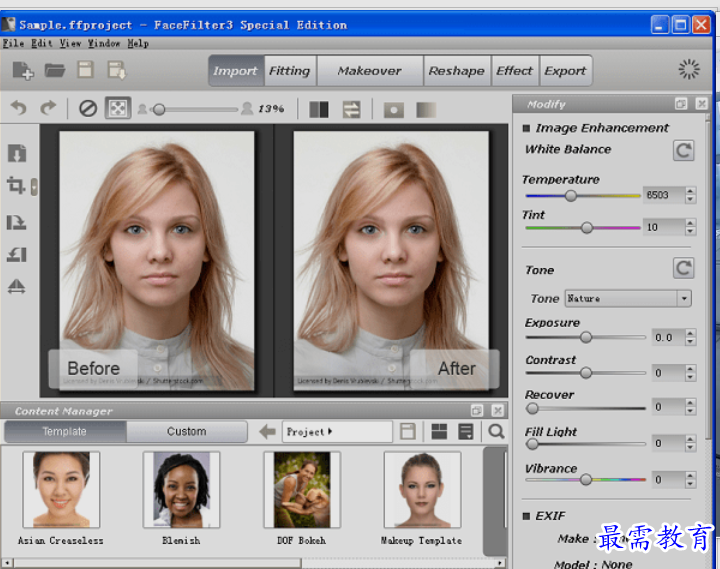This screenshot has width=720, height=569.
Task: Open a project with the folder icon
Action: tap(55, 70)
